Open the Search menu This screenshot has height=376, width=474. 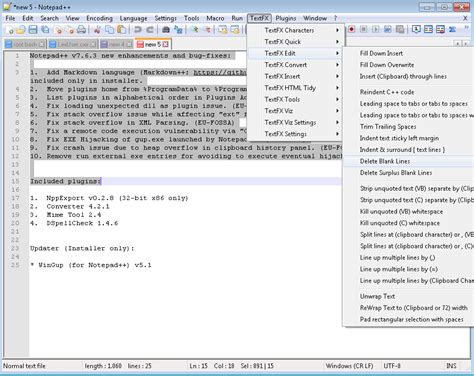(x=49, y=18)
